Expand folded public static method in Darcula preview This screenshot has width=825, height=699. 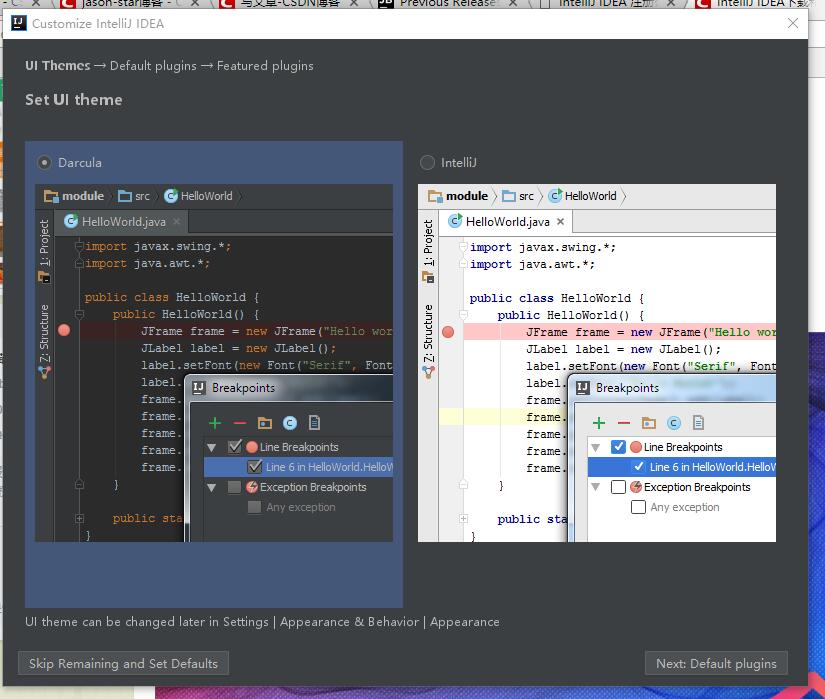point(79,519)
